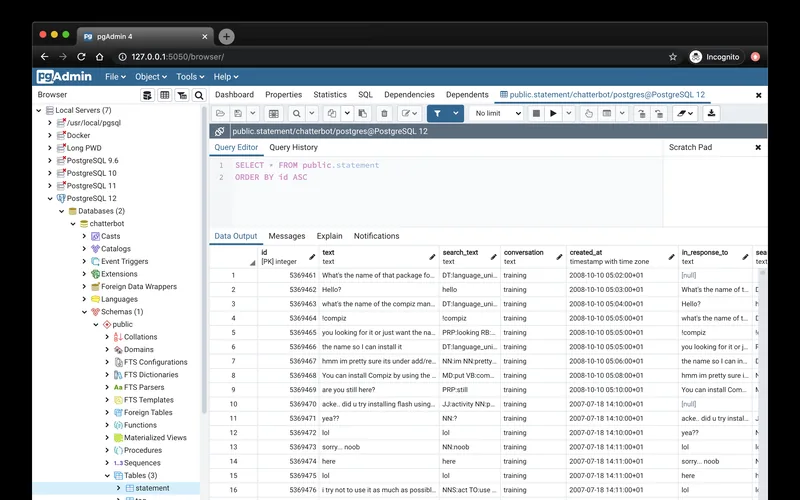800x500 pixels.
Task: Collapse the PostgreSQL 12 server node
Action: tap(50, 198)
